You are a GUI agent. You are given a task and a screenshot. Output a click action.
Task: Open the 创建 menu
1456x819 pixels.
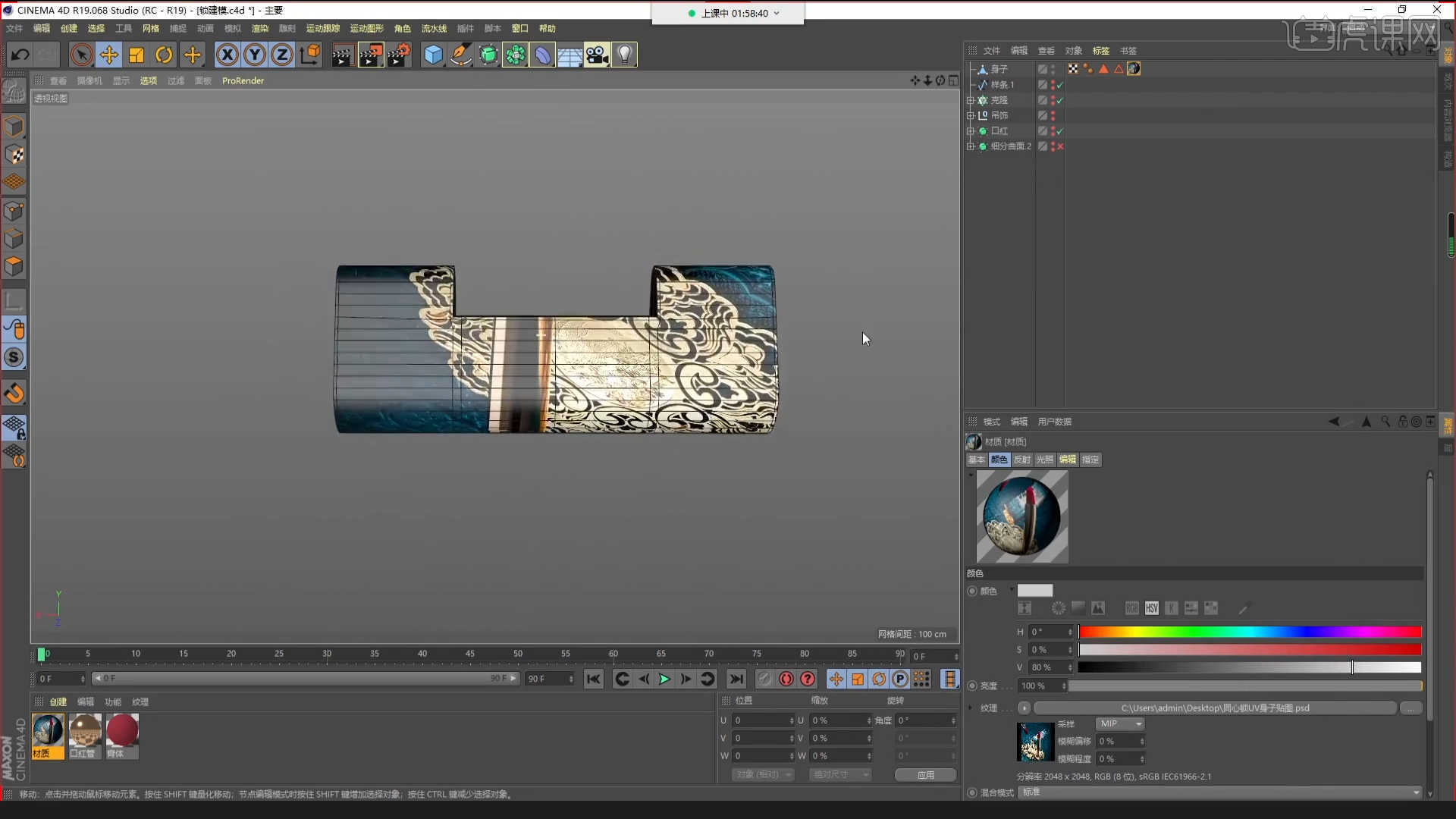69,29
